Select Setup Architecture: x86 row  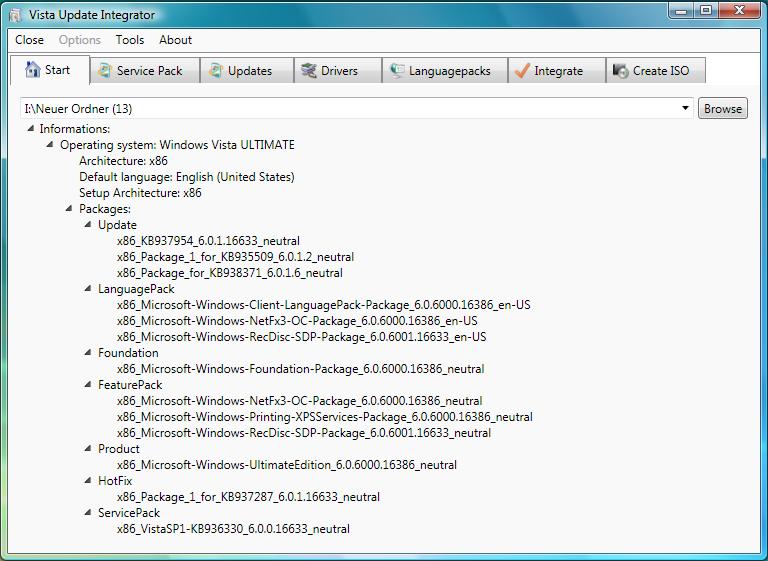click(x=140, y=193)
